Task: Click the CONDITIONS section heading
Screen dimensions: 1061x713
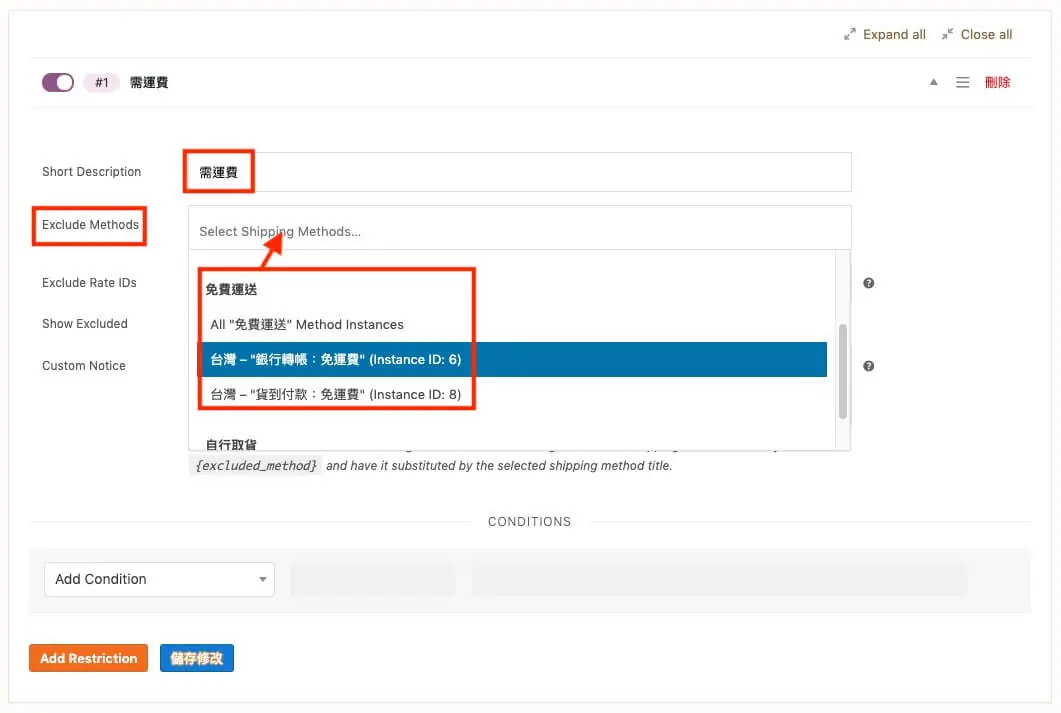Action: [530, 522]
